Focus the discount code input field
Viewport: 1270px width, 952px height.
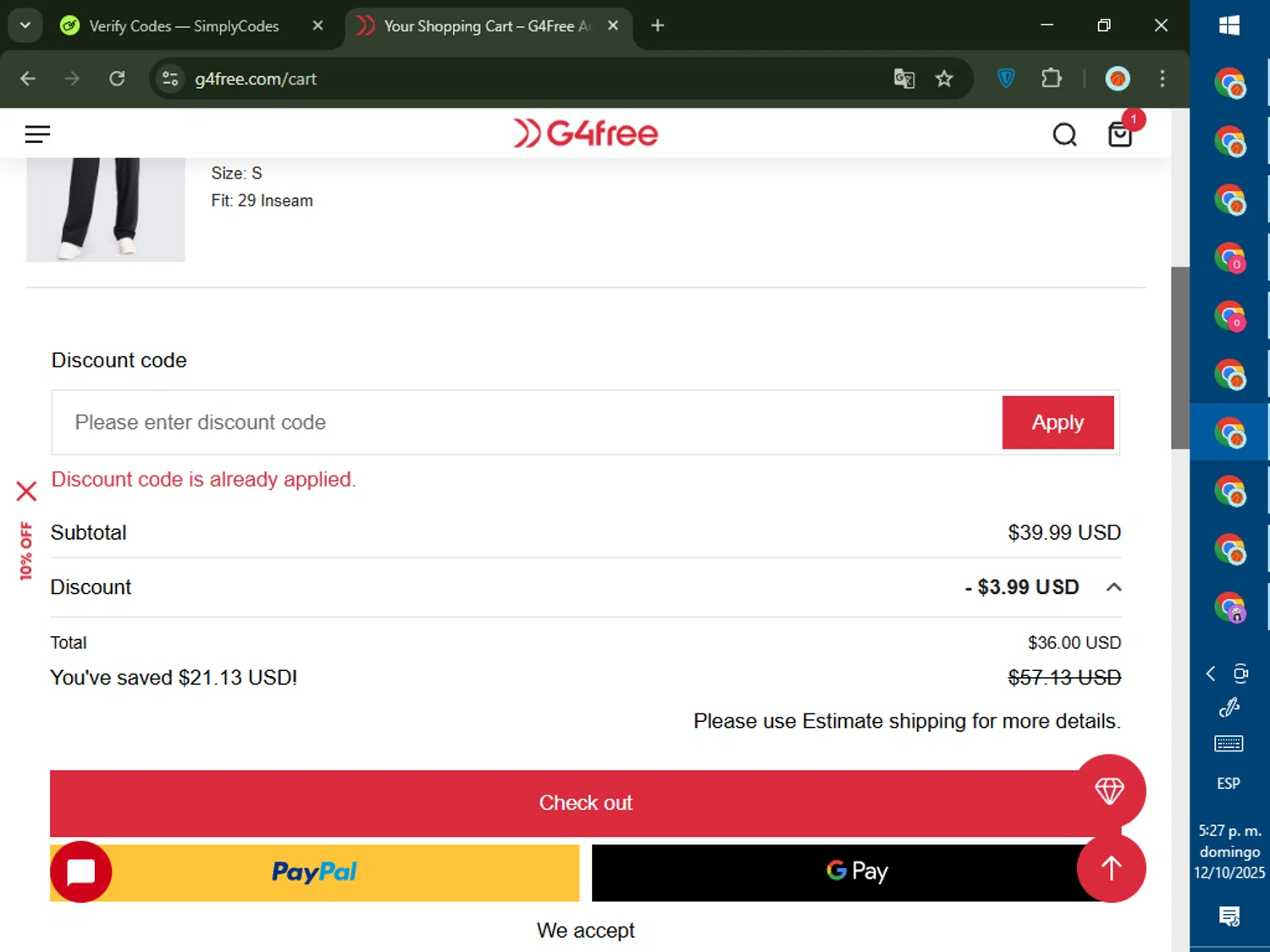click(x=527, y=422)
